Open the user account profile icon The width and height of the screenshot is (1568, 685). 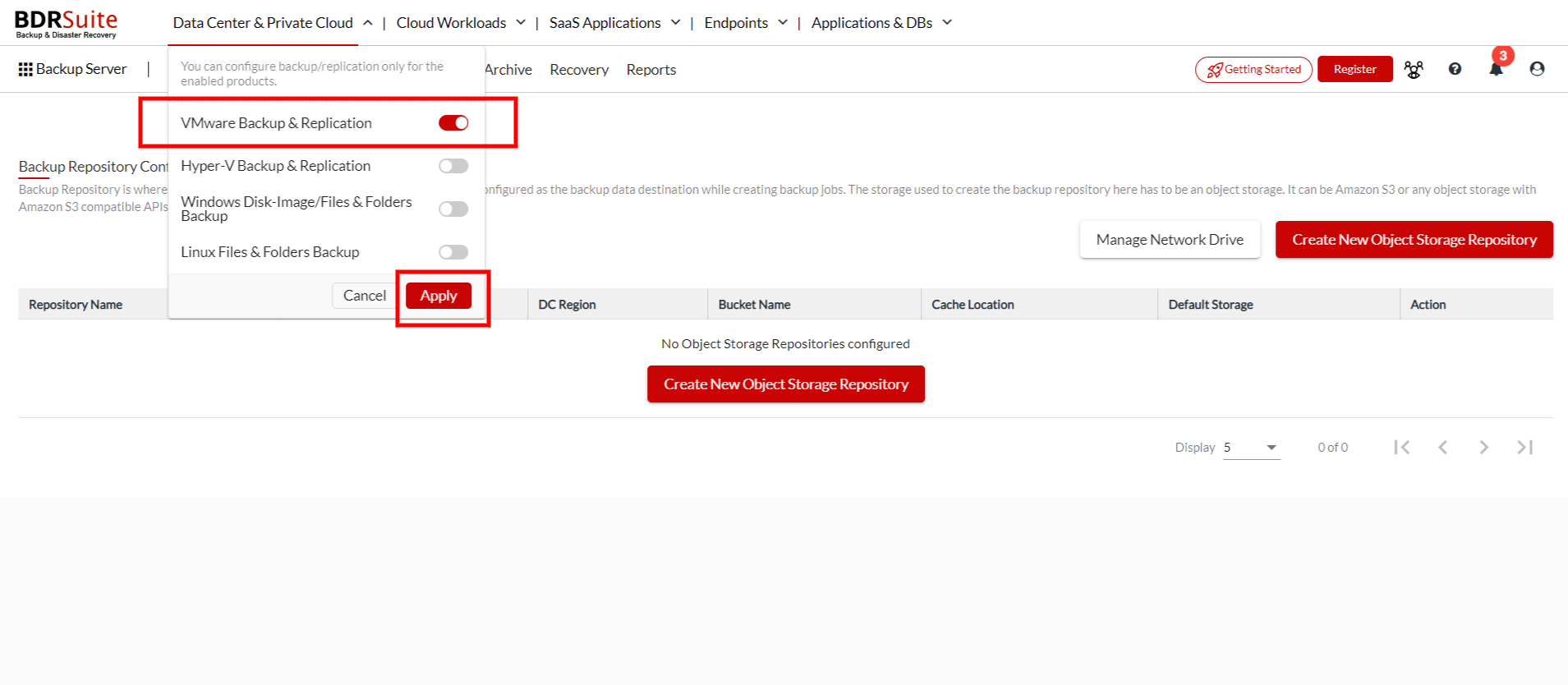[x=1538, y=69]
